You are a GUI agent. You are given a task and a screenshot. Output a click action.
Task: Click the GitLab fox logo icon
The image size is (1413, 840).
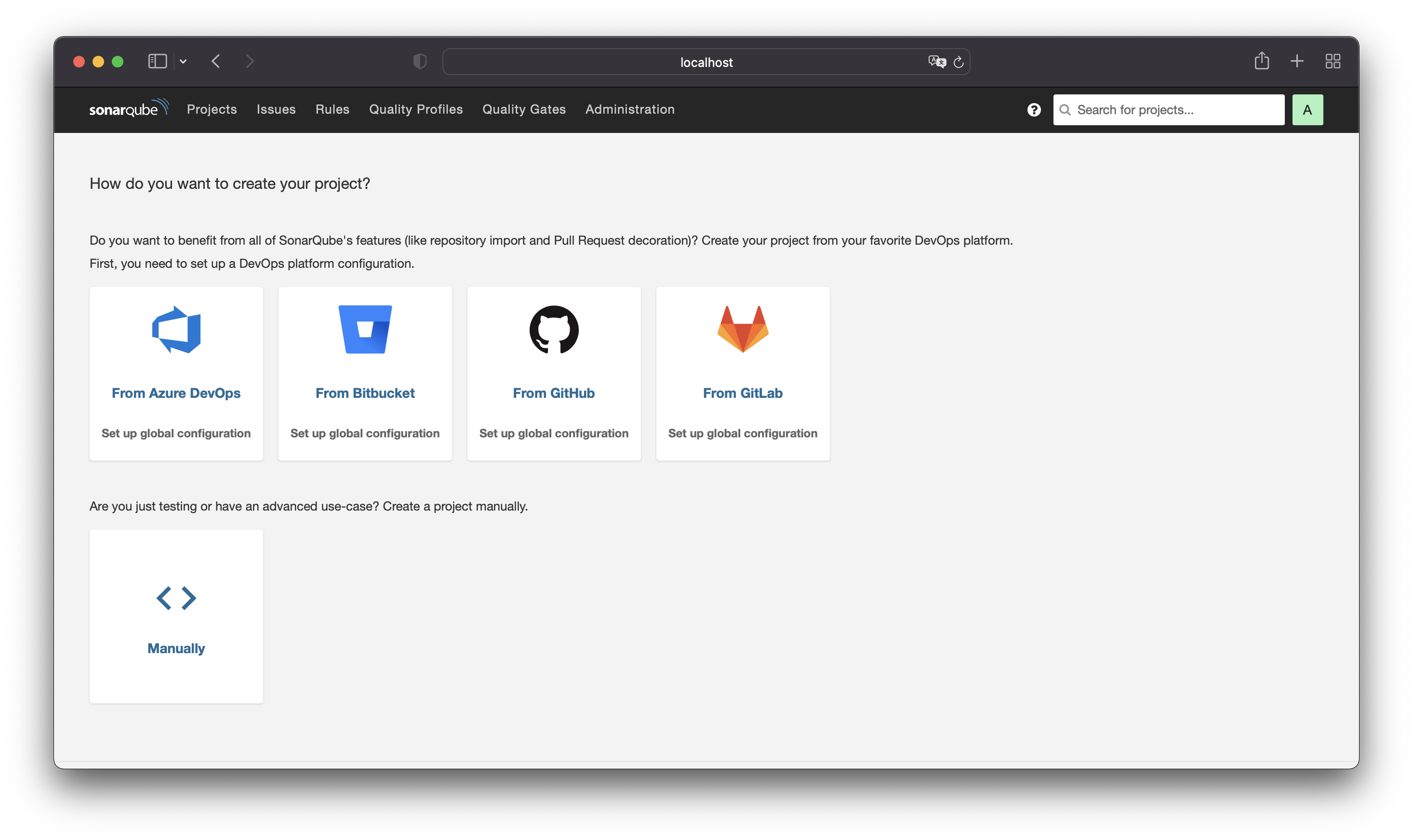click(743, 329)
